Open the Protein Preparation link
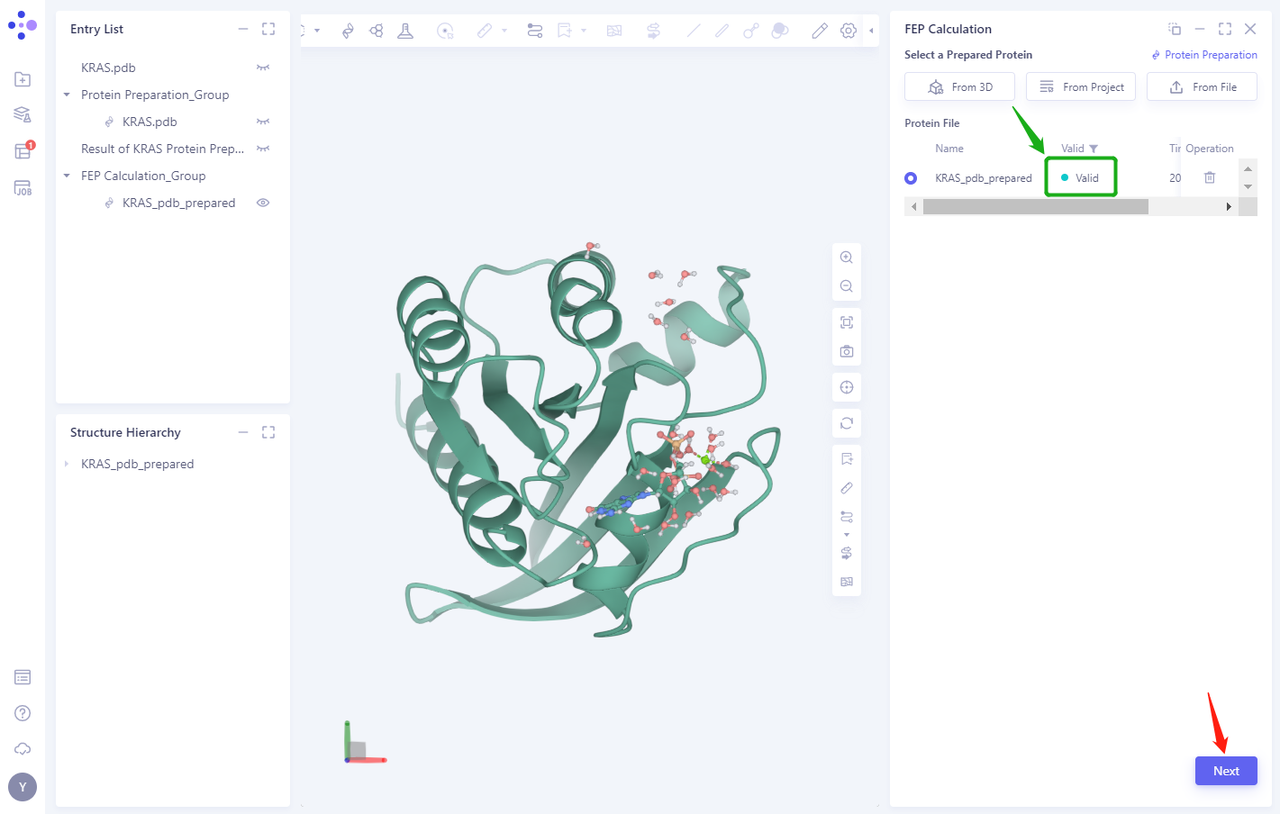This screenshot has height=814, width=1280. (1204, 55)
